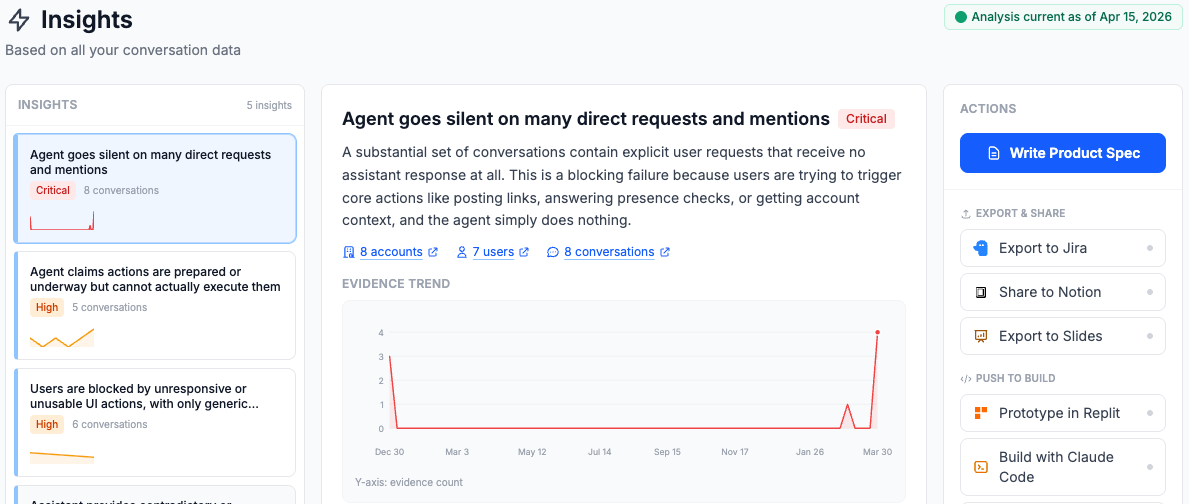This screenshot has height=504, width=1189.
Task: Click the person icon beside 7 users
Action: pos(461,252)
